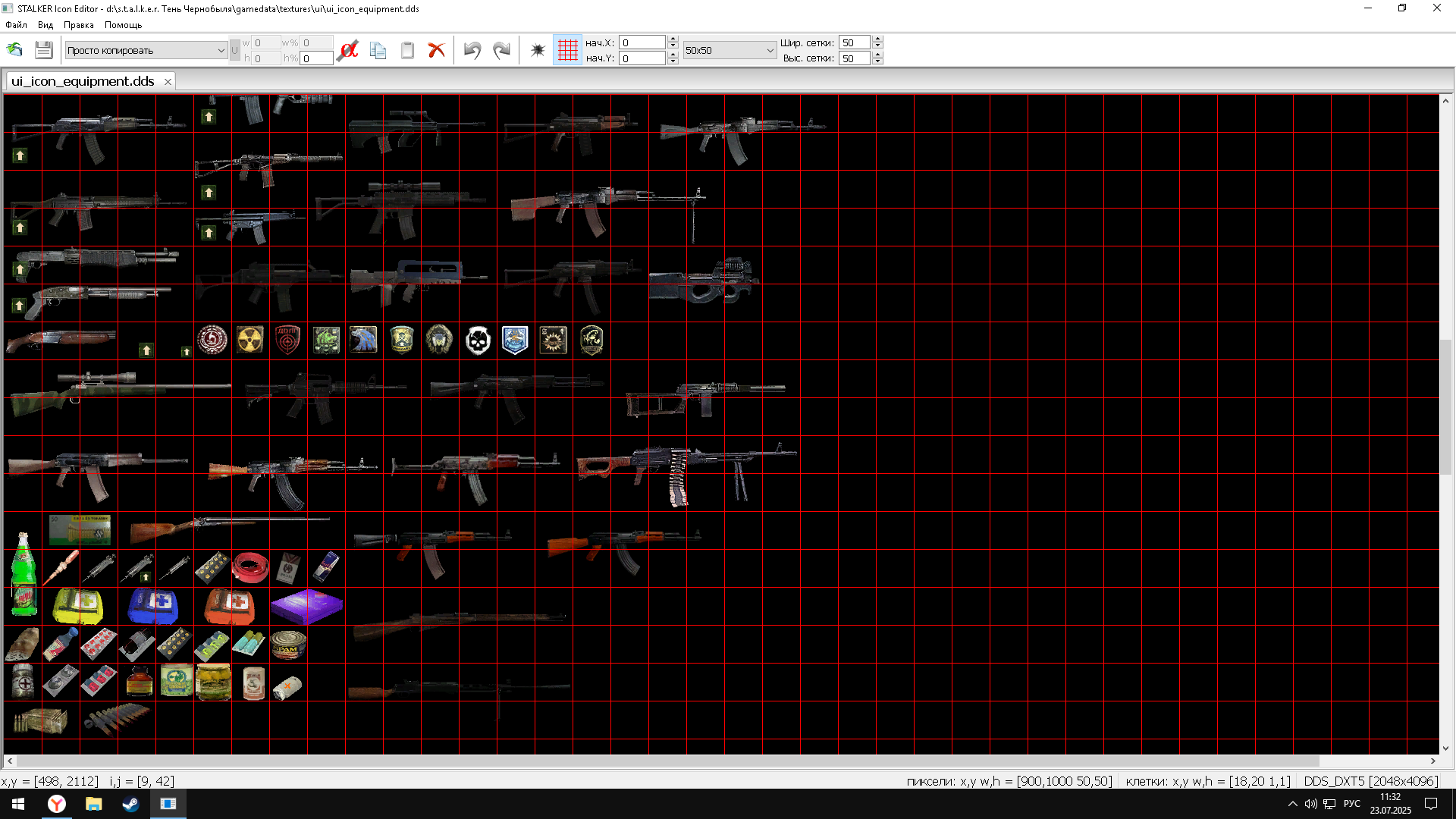This screenshot has height=819, width=1456.
Task: Increase Шир. сетки with up stepper
Action: tap(877, 39)
